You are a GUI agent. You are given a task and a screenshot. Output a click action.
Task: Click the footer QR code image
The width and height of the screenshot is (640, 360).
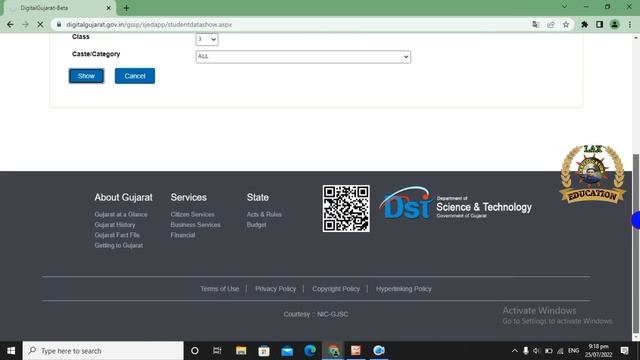click(x=346, y=209)
